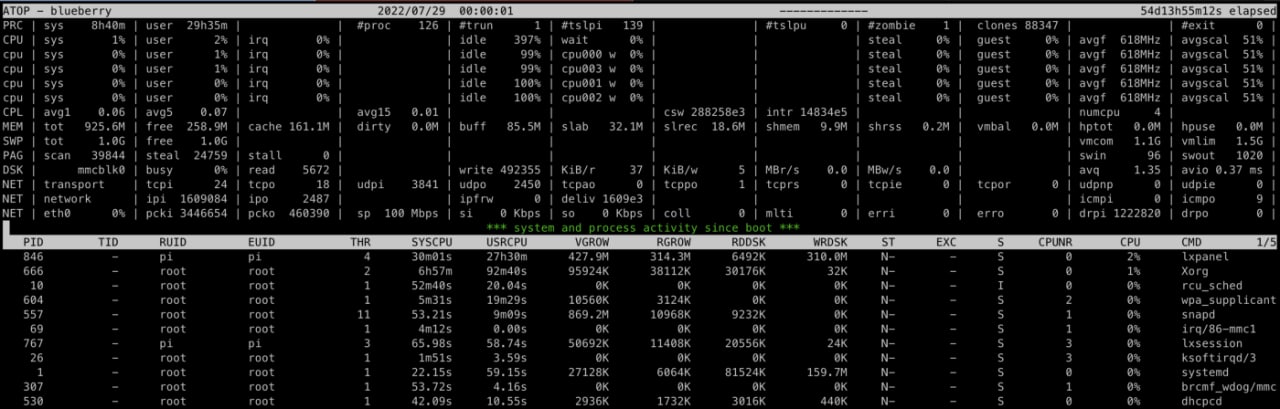Select the Xorg process name
1280x409 pixels.
click(x=1194, y=271)
